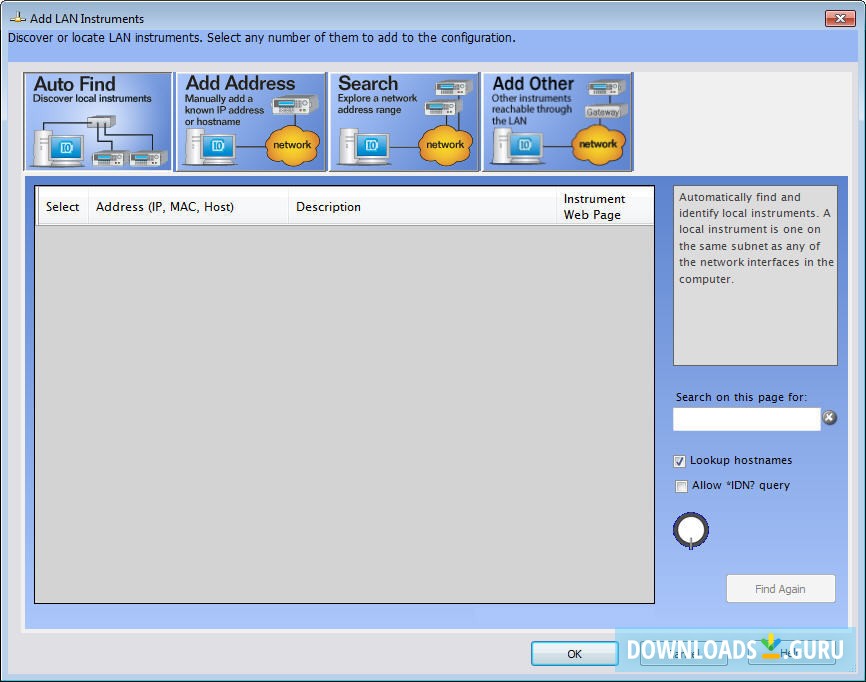Screen dimensions: 866x682
Task: Click the network cloud icon in Add Other panel
Action: 598,146
